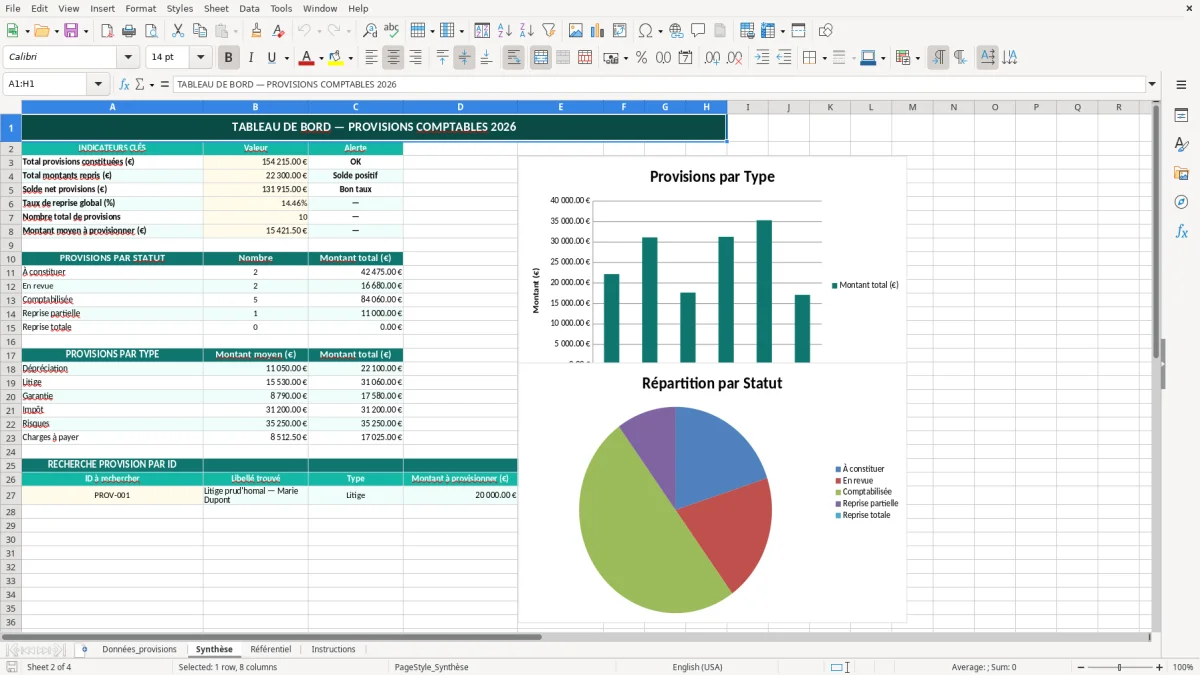Click the Open file folder icon
This screenshot has width=1200, height=675.
click(41, 31)
